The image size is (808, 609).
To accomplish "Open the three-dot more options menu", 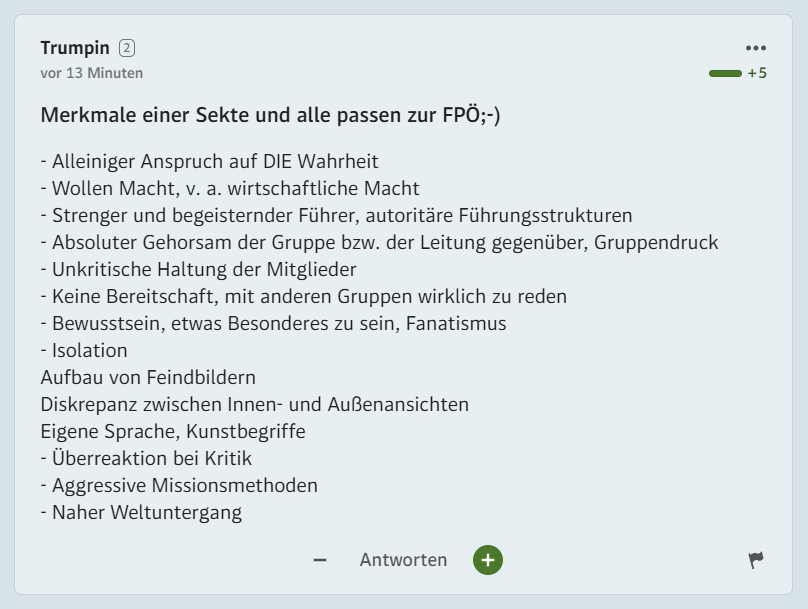I will pyautogui.click(x=755, y=48).
